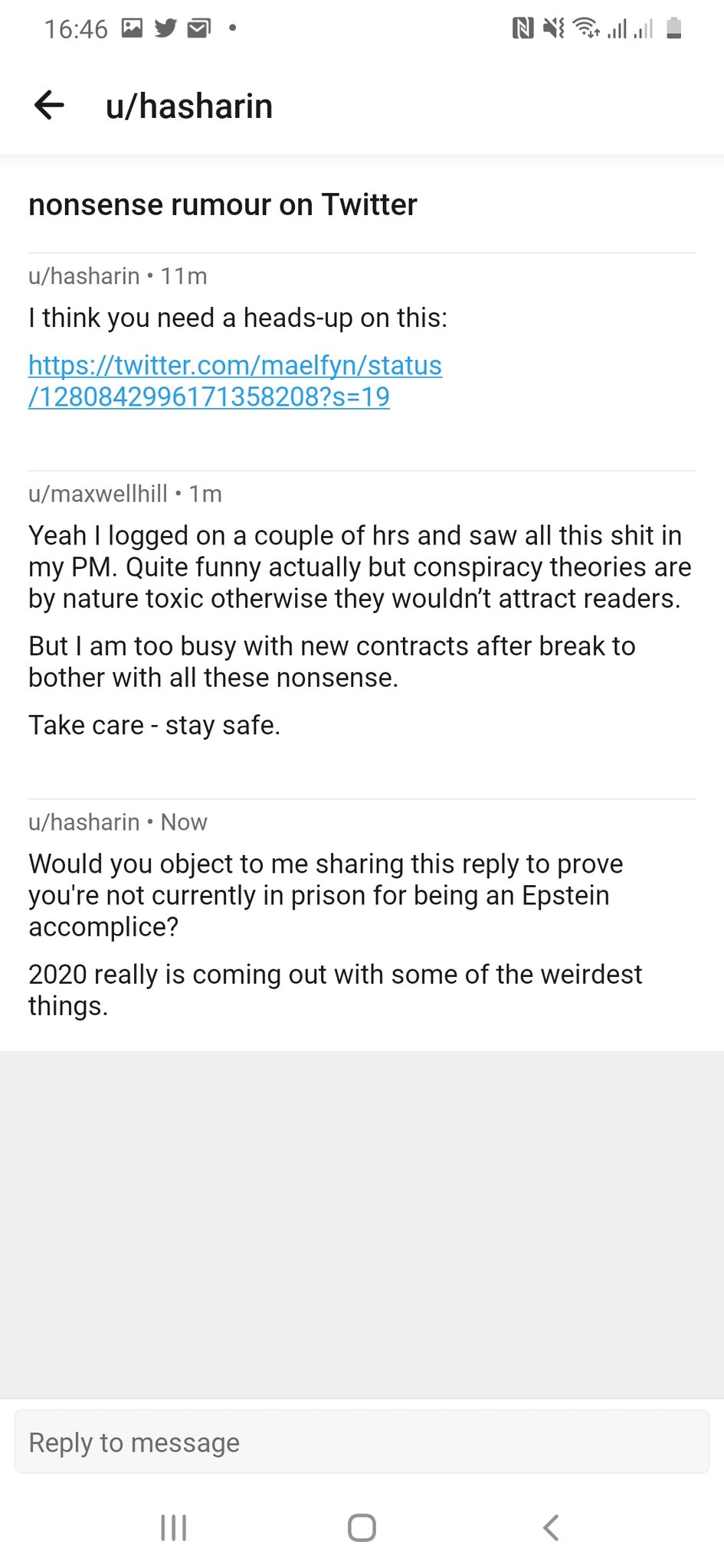This screenshot has width=724, height=1568.
Task: Tap the Wi-Fi status icon
Action: point(586,29)
